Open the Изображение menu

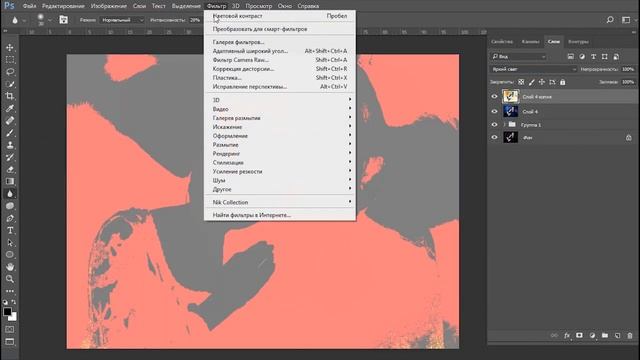(109, 6)
